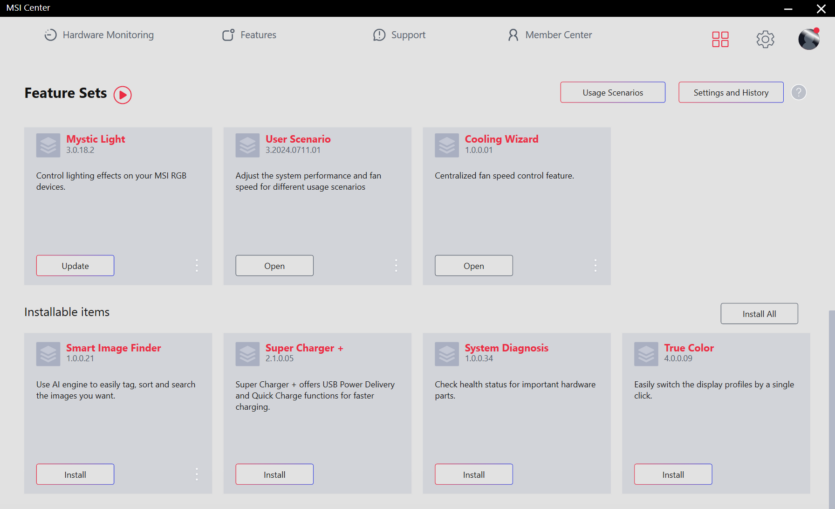
Task: Click the user profile avatar
Action: [808, 39]
